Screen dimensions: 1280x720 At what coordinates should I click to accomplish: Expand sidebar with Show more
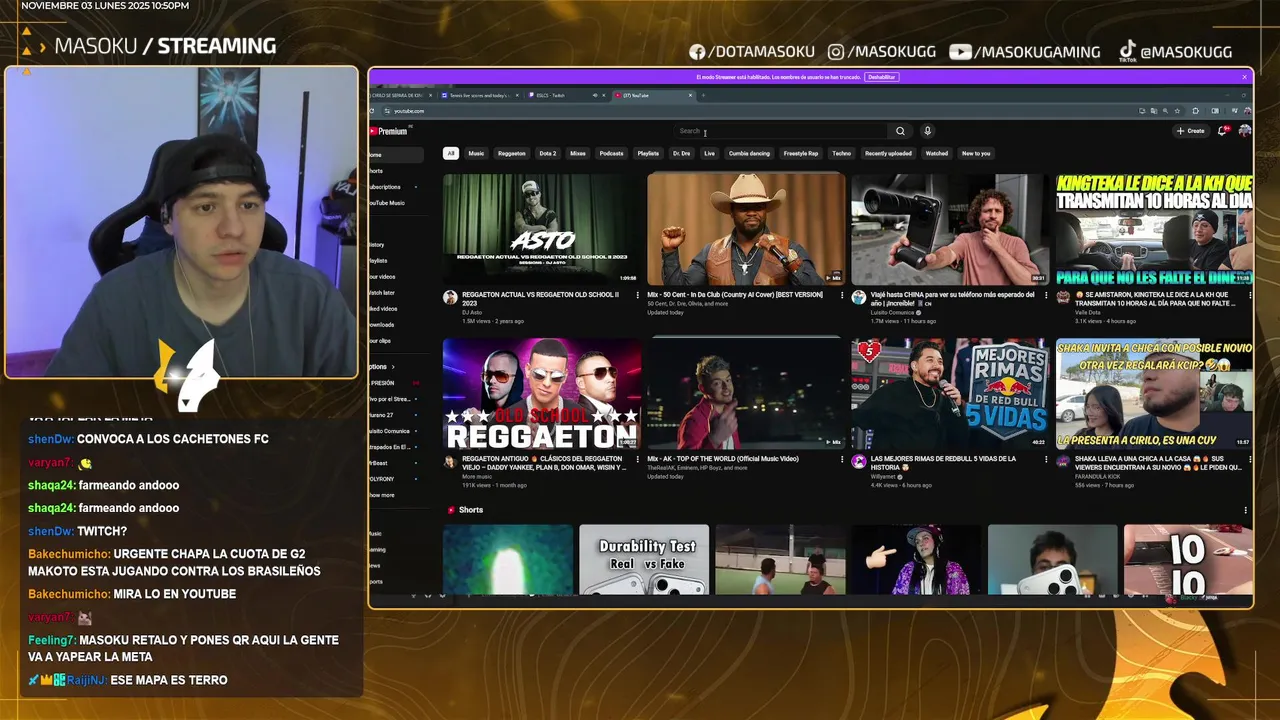coord(382,495)
